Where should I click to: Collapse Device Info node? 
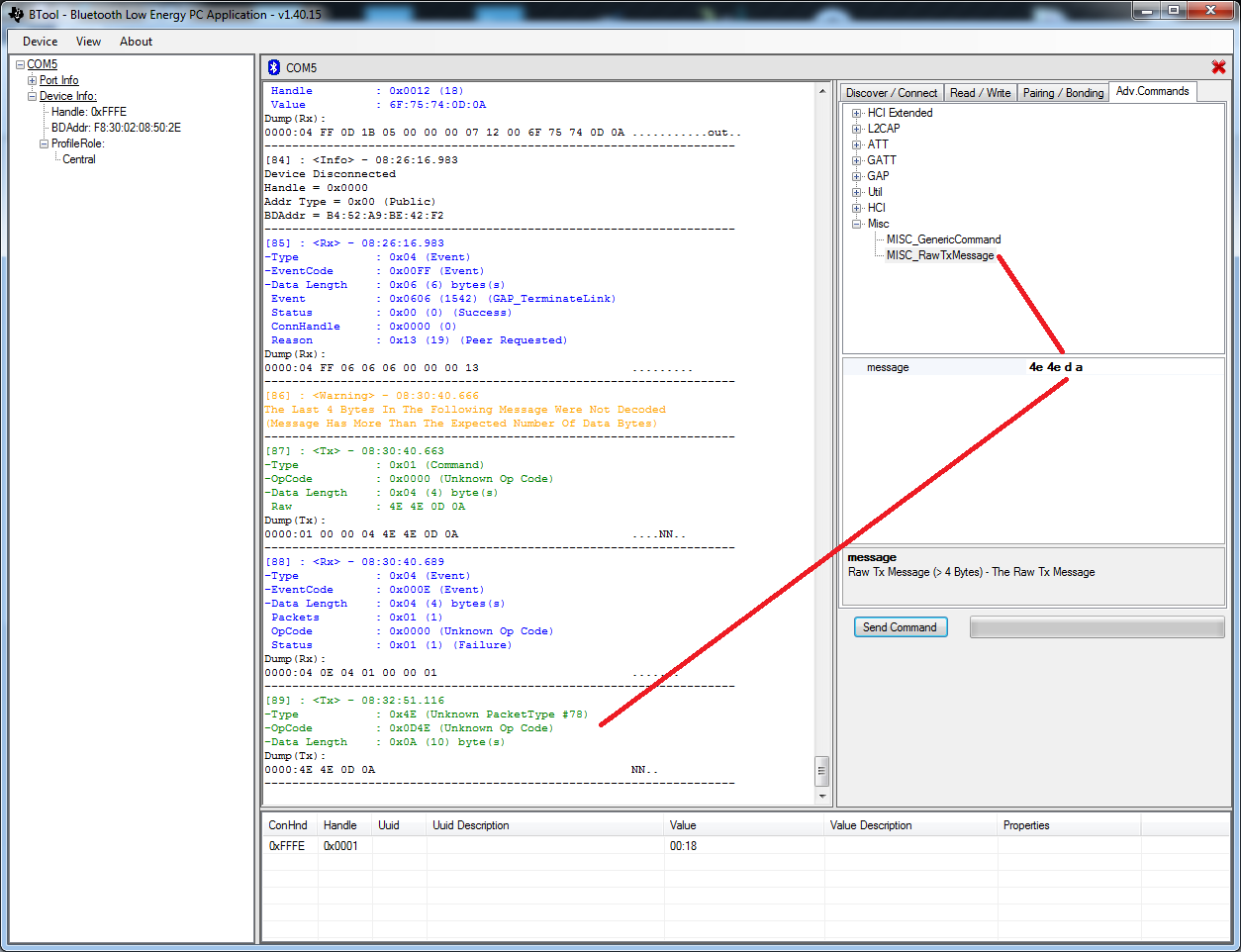[x=32, y=96]
